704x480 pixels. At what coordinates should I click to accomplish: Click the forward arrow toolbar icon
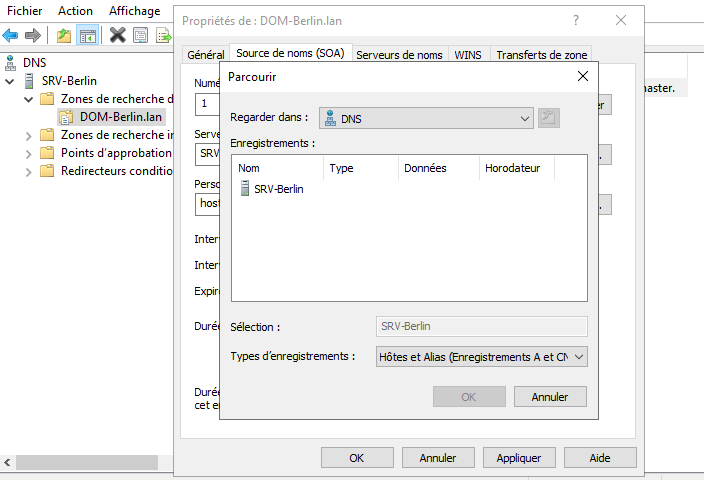click(x=33, y=36)
